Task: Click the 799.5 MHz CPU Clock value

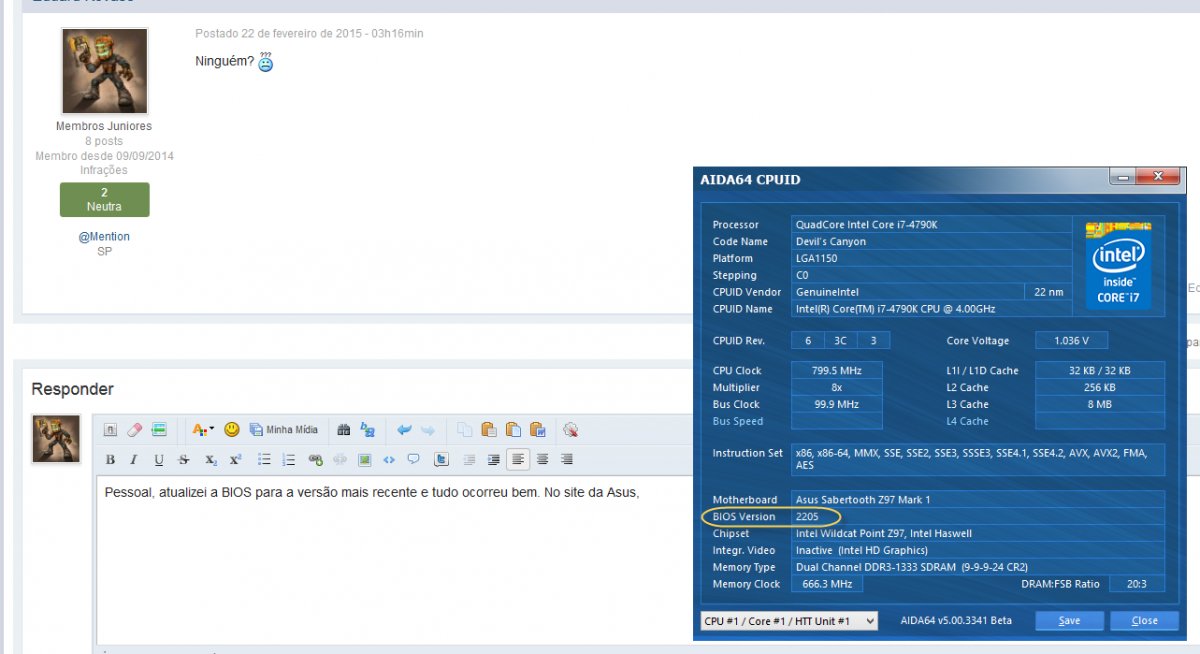Action: coord(838,371)
